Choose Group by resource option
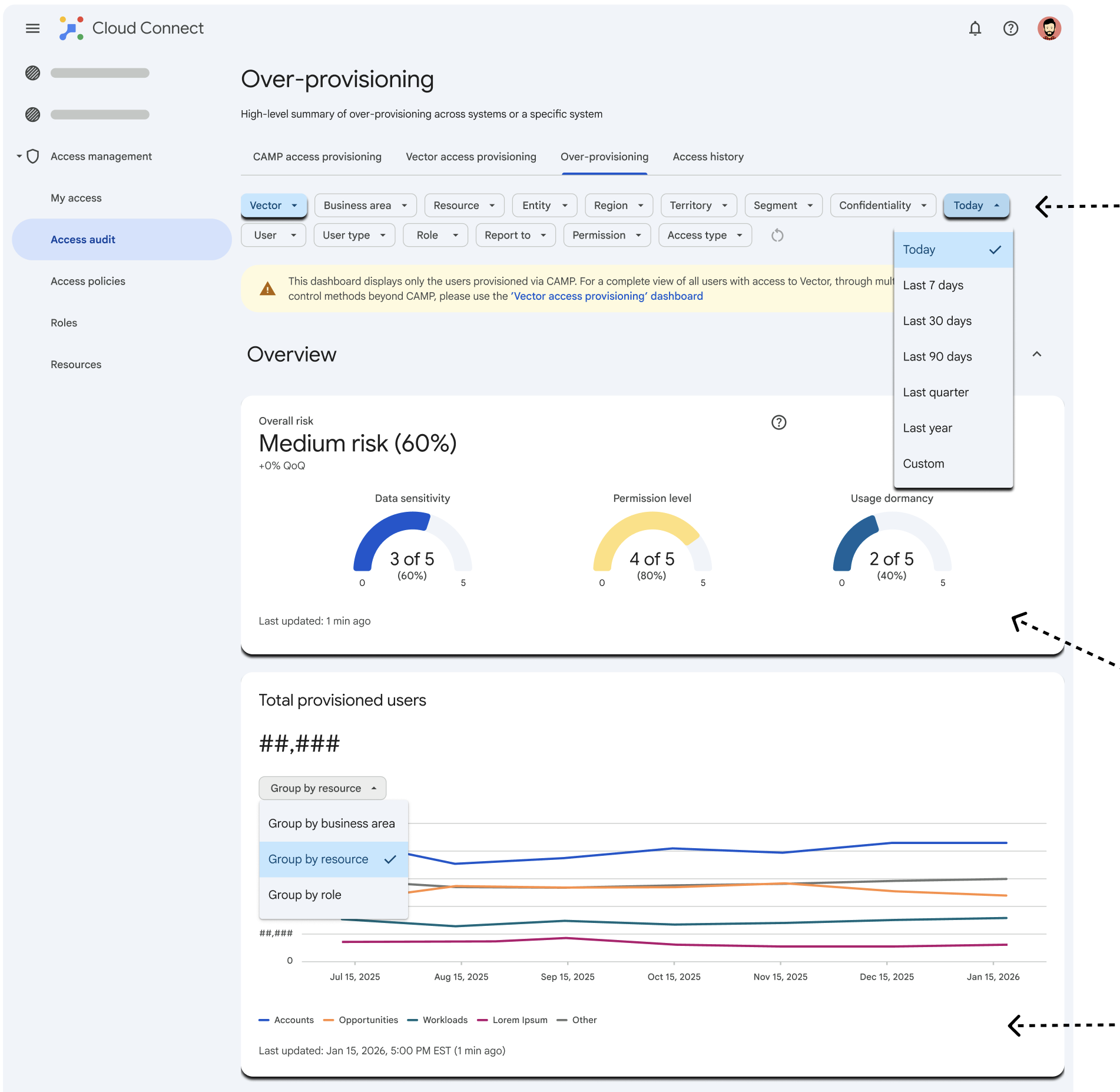 tap(333, 859)
